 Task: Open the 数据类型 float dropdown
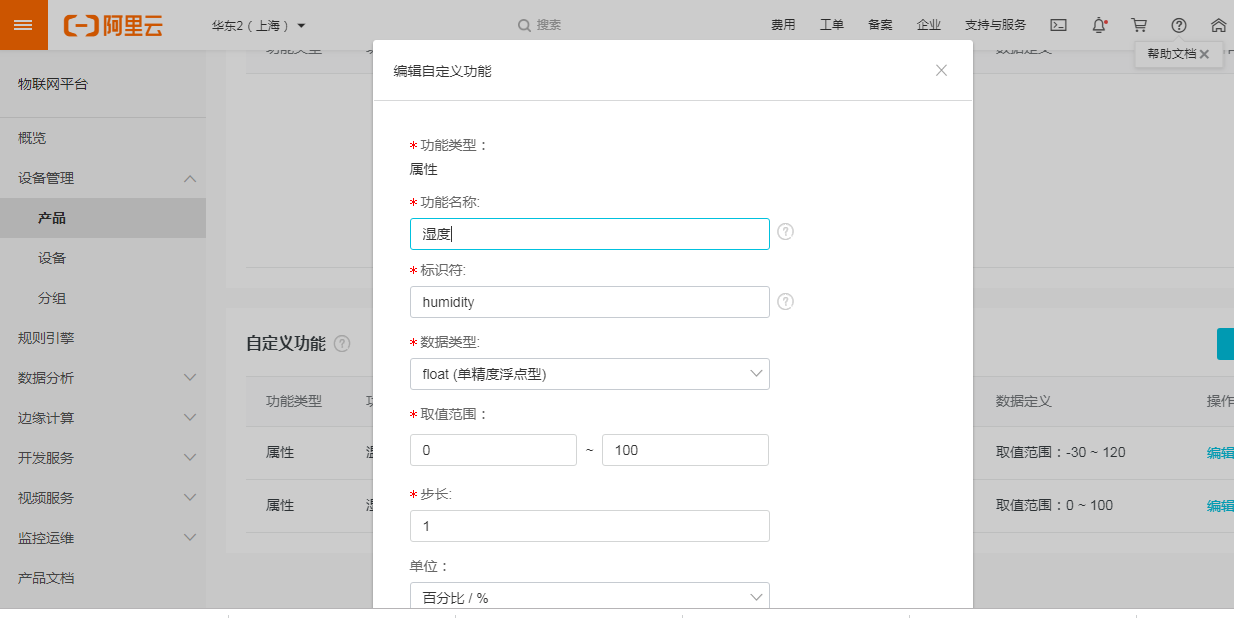pyautogui.click(x=590, y=374)
